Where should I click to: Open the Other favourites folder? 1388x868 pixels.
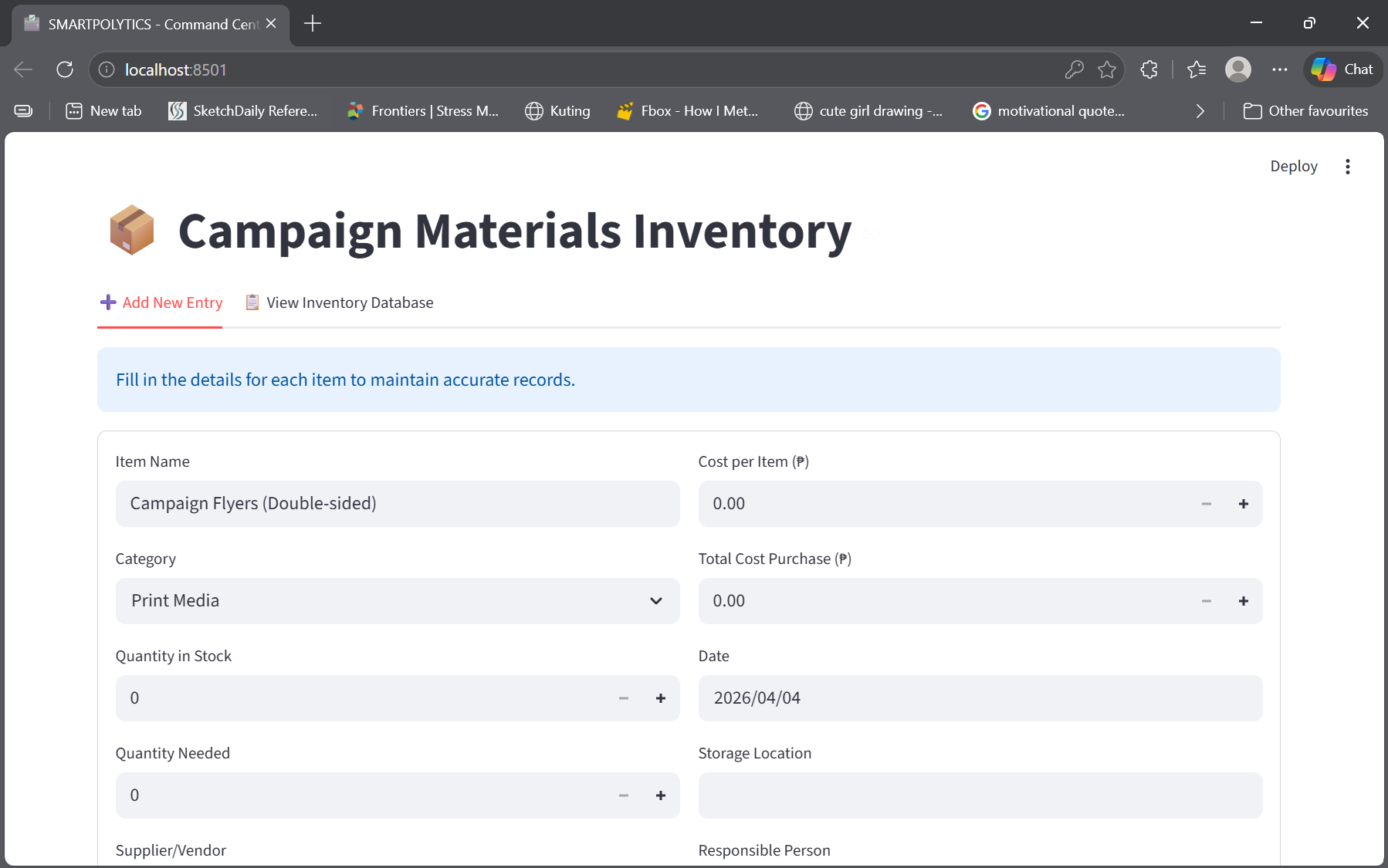click(1306, 110)
